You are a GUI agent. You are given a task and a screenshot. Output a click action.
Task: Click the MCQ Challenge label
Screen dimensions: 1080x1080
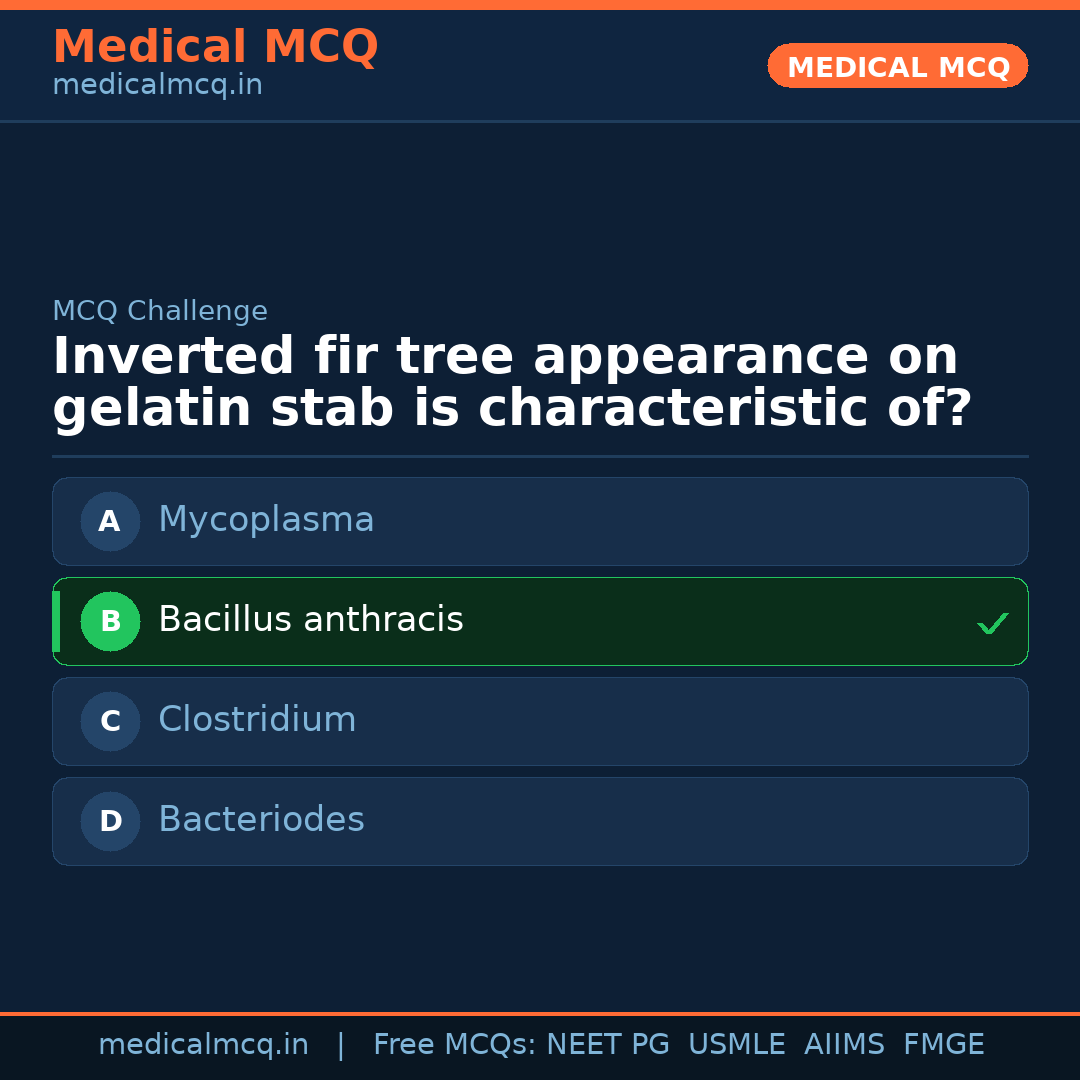pyautogui.click(x=160, y=311)
